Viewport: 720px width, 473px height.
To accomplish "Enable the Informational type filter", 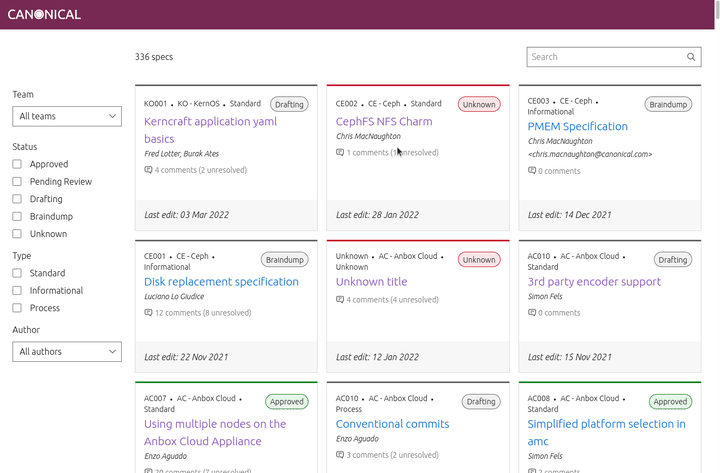I will coord(17,291).
